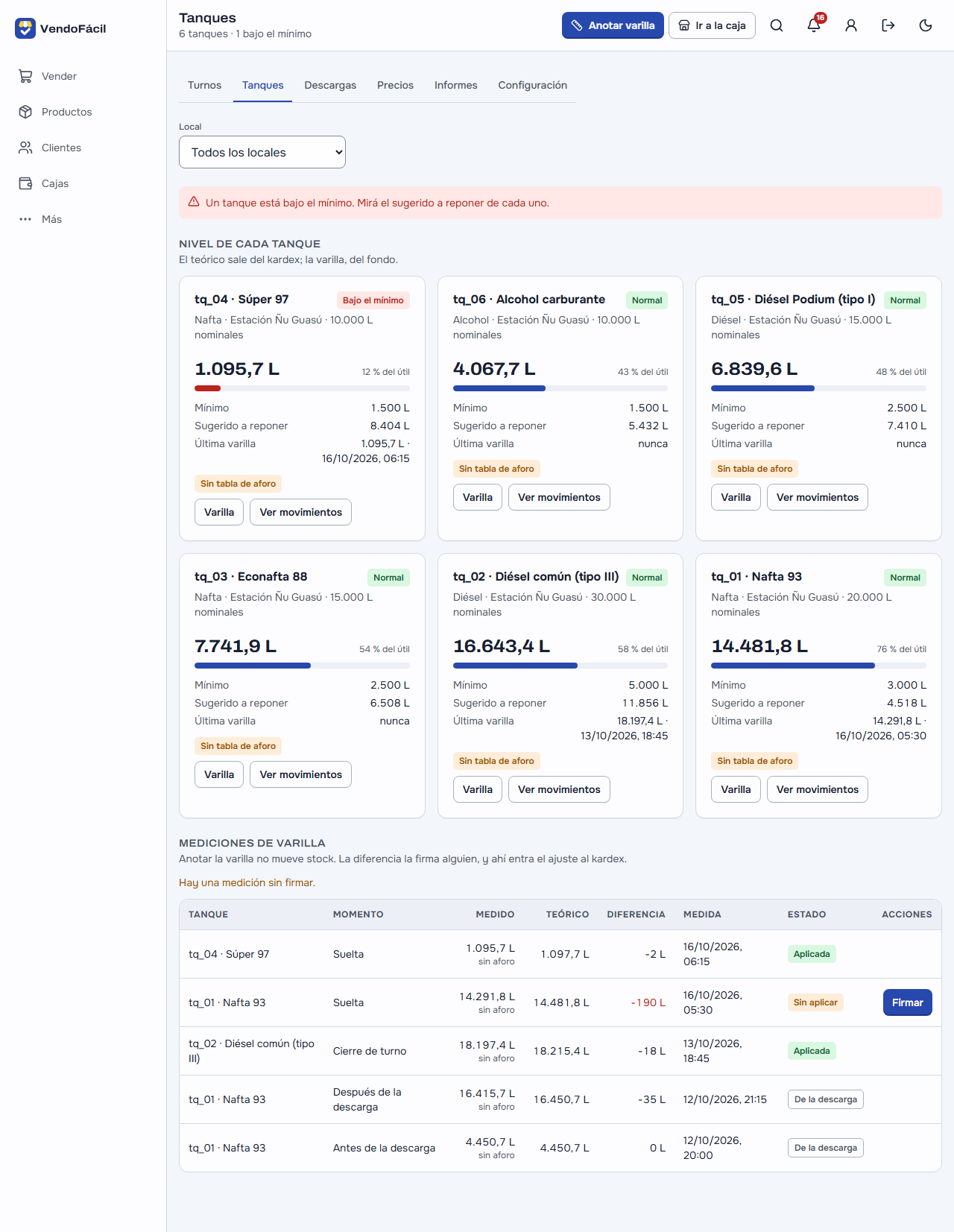Expand the Más sidebar menu
This screenshot has width=954, height=1232.
51,219
